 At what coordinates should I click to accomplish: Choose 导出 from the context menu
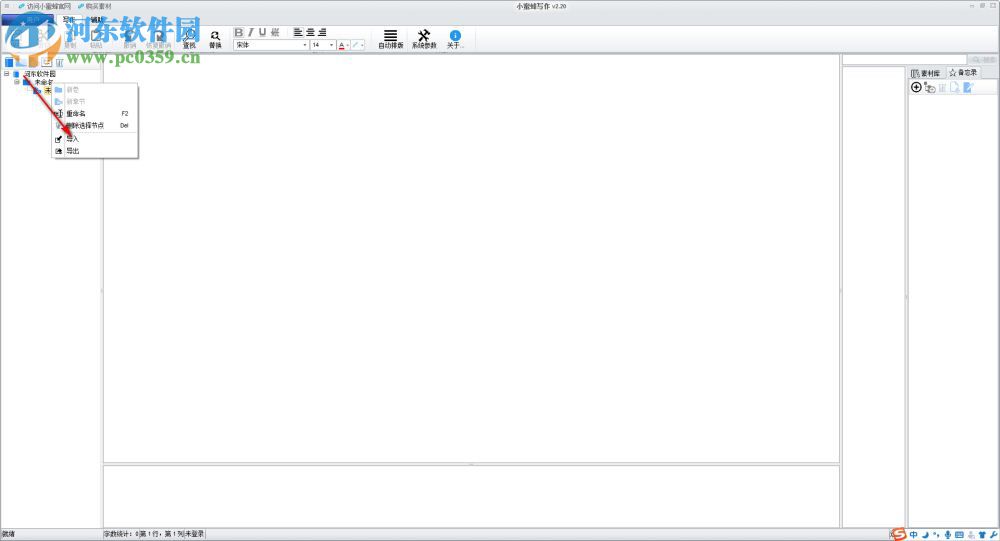click(x=95, y=151)
